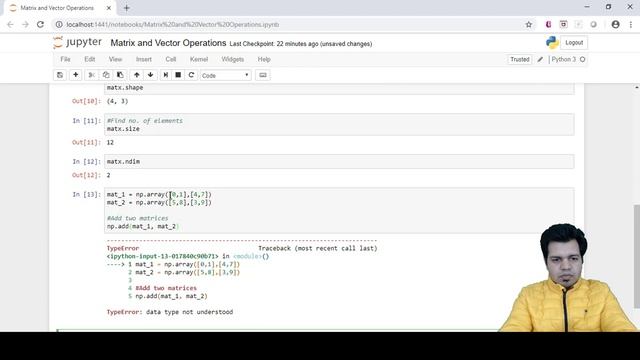Click the Logout button
The image size is (640, 360).
click(574, 42)
